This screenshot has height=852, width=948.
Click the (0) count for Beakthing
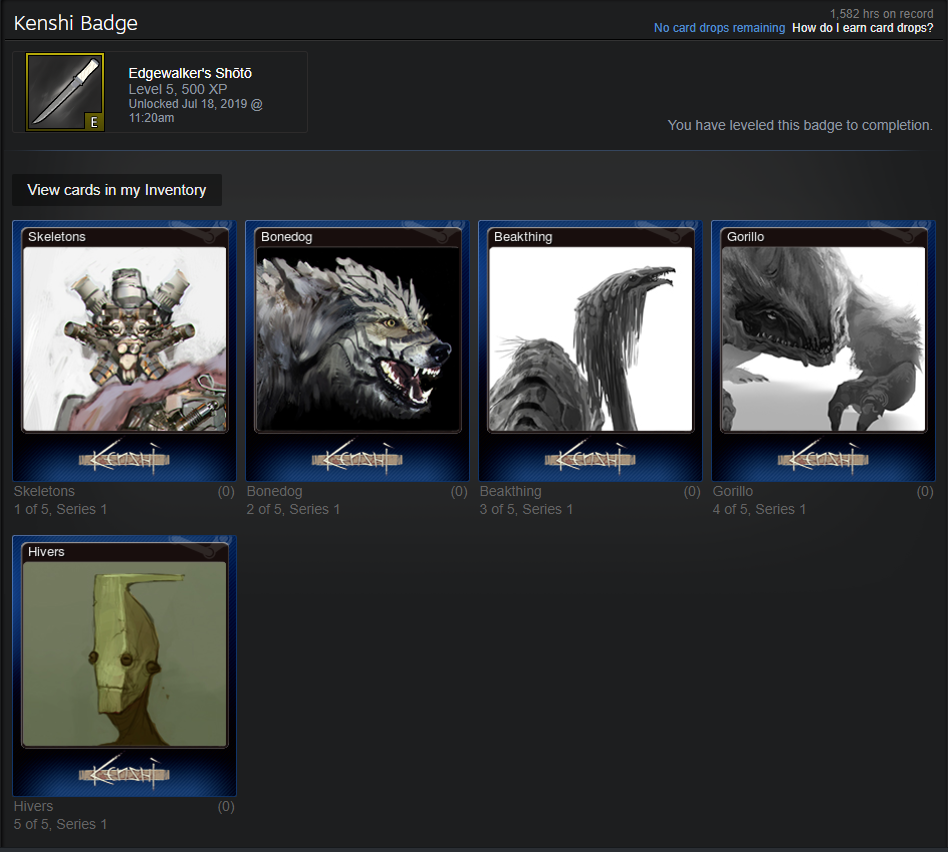point(692,491)
